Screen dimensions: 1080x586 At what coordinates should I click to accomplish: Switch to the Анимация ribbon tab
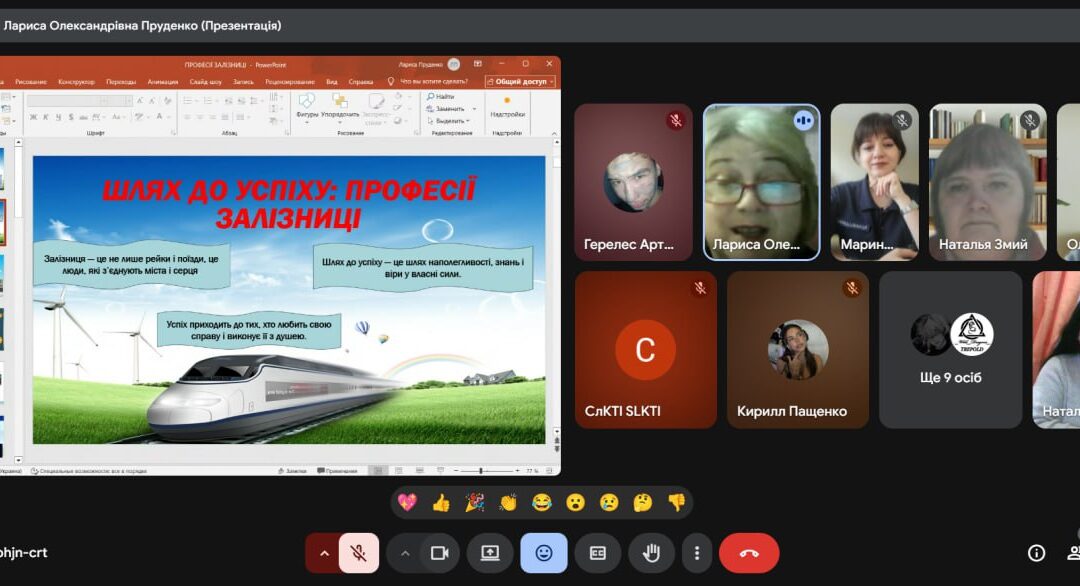[x=162, y=82]
